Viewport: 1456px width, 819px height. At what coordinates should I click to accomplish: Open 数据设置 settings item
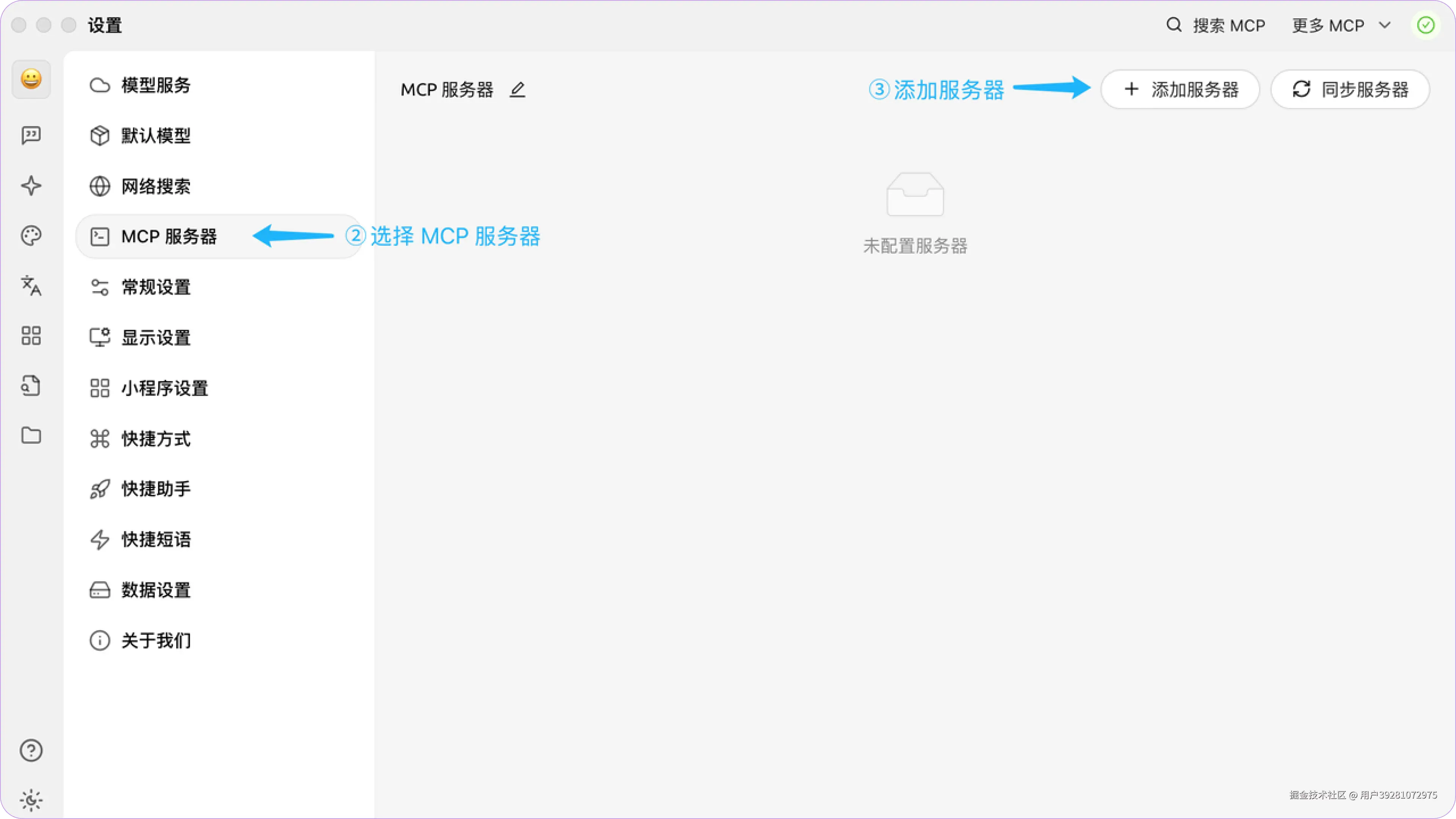pyautogui.click(x=156, y=590)
